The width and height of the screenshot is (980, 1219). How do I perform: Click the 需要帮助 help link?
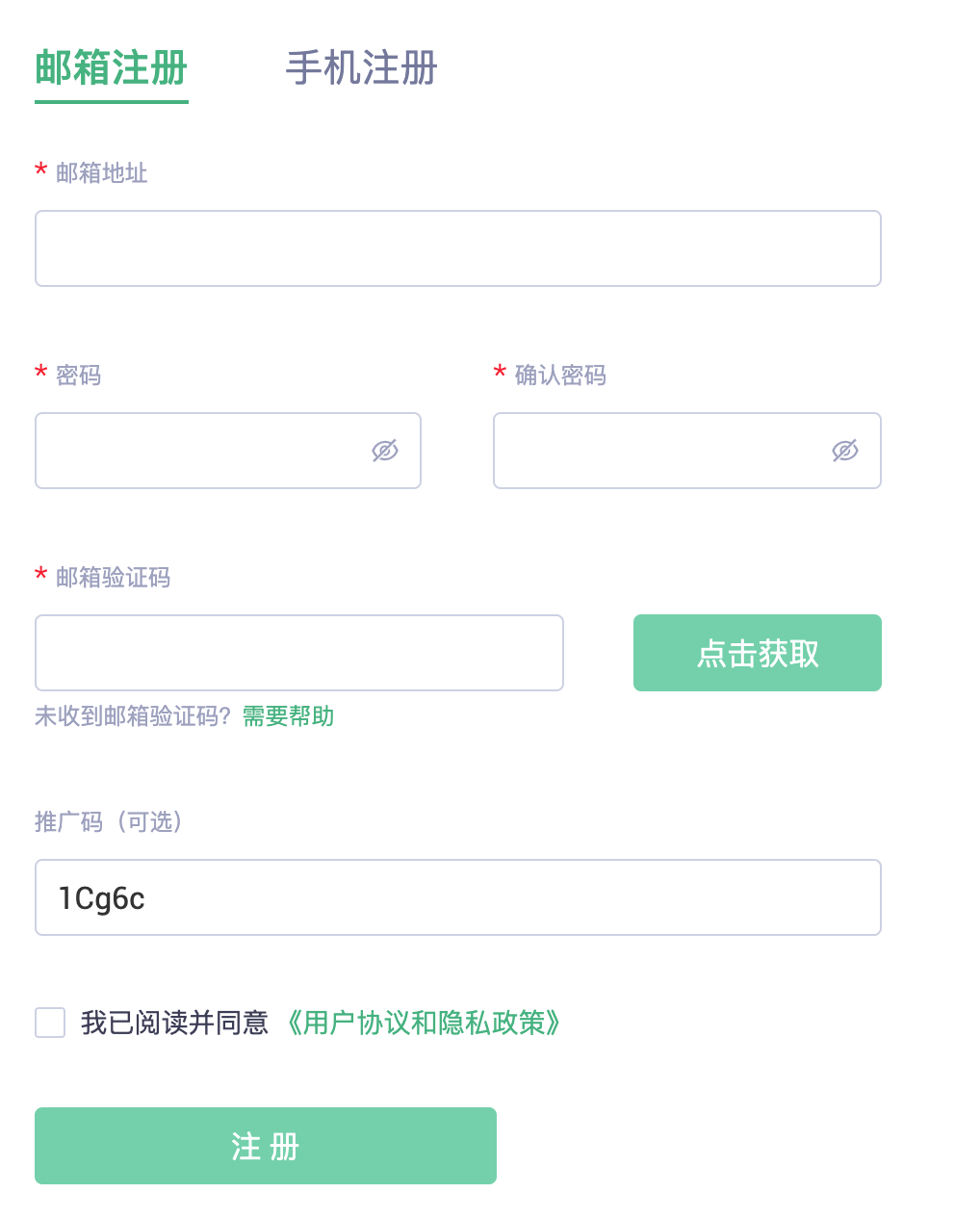pyautogui.click(x=287, y=716)
